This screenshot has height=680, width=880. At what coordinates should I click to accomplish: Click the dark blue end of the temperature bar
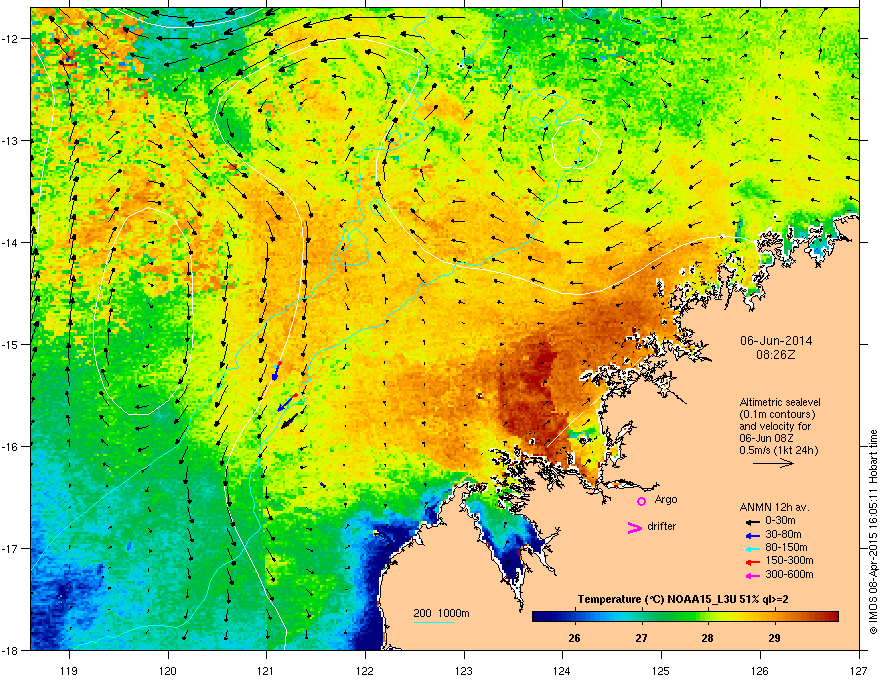539,617
